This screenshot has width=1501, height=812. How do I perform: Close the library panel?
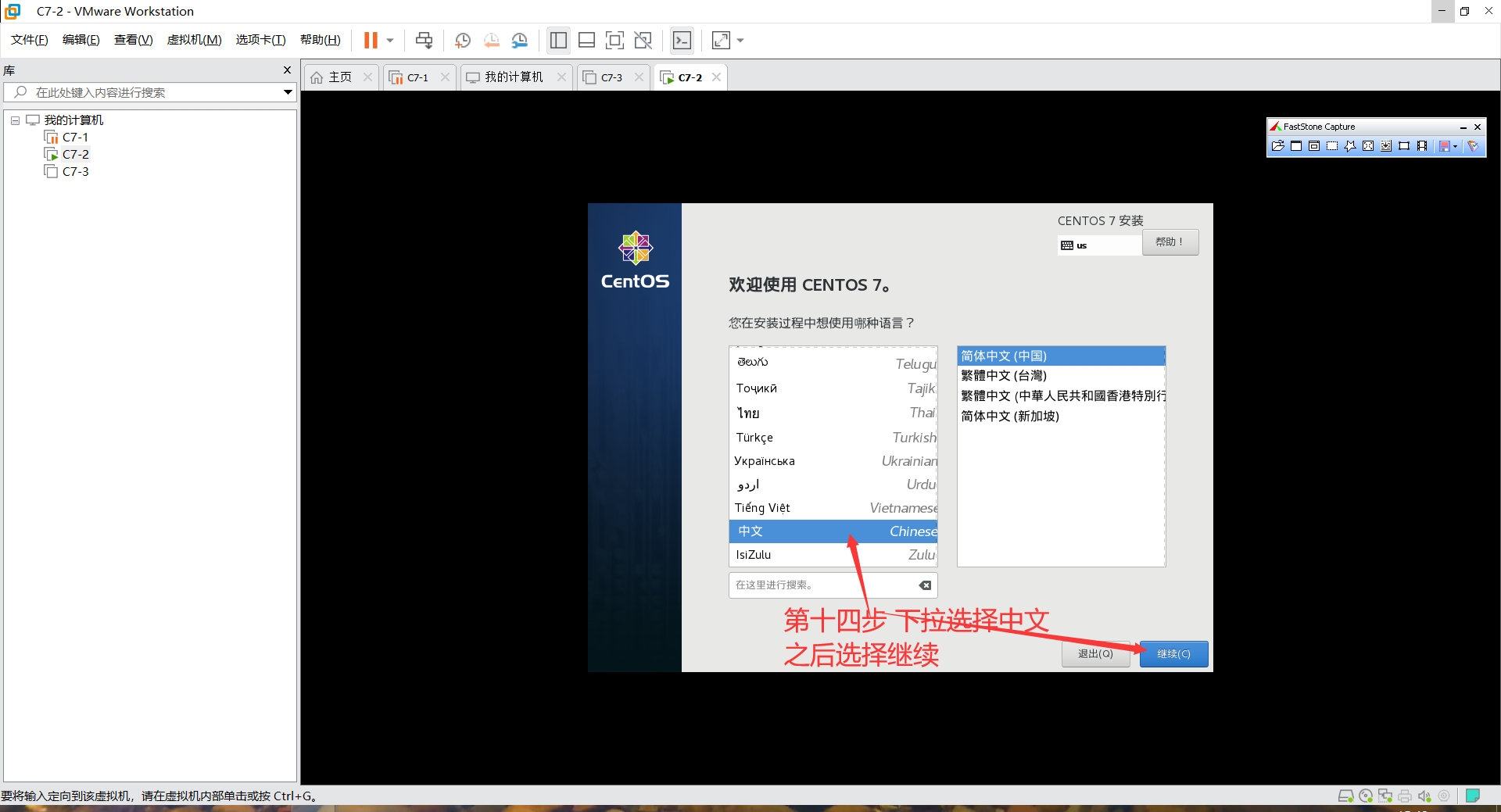click(287, 70)
